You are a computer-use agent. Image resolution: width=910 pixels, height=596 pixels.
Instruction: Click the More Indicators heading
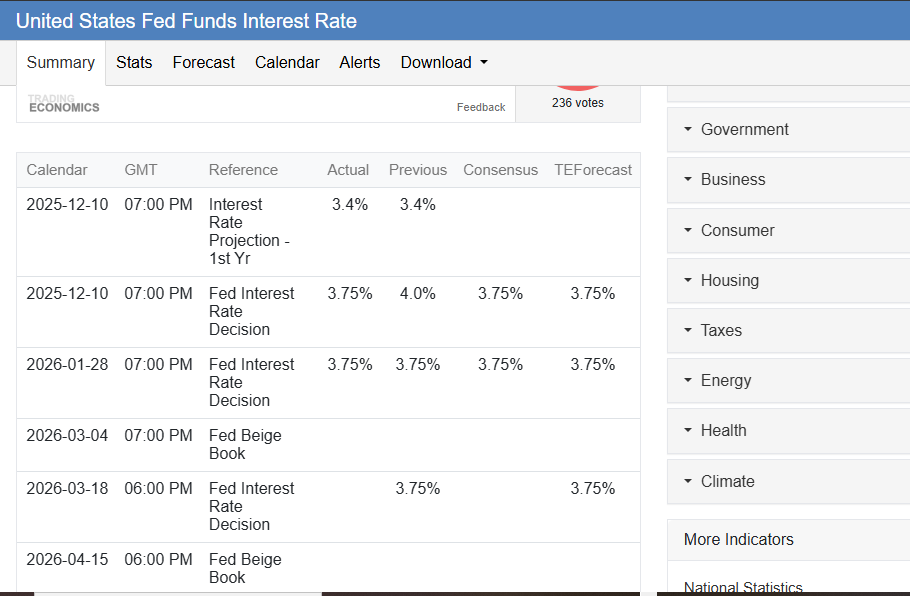(739, 539)
